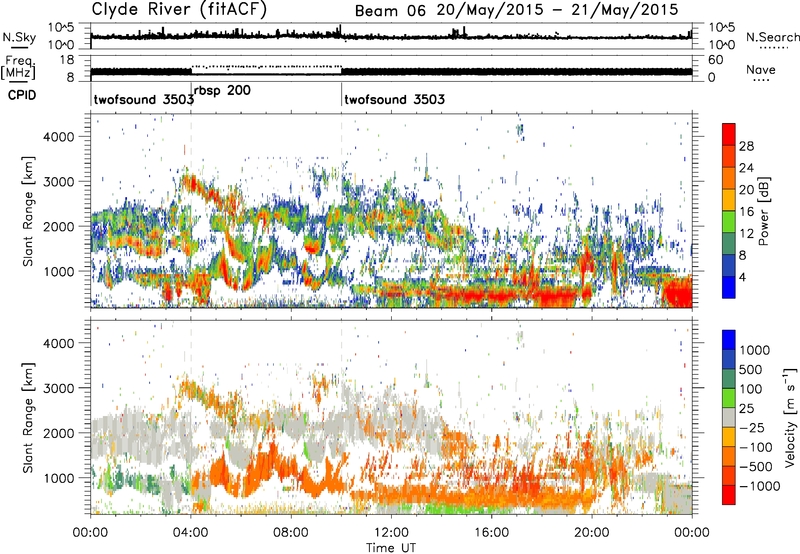The image size is (800, 554).
Task: Click the 'Beam 06' label in the header
Action: 390,10
